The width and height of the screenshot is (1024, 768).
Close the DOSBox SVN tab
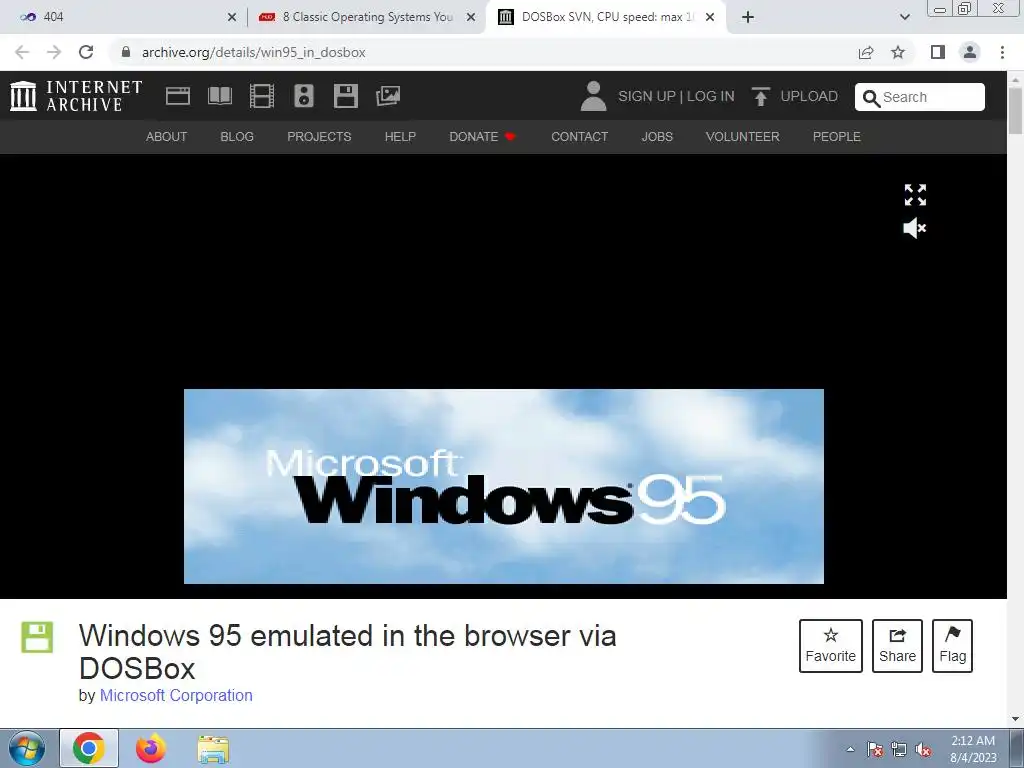[710, 17]
